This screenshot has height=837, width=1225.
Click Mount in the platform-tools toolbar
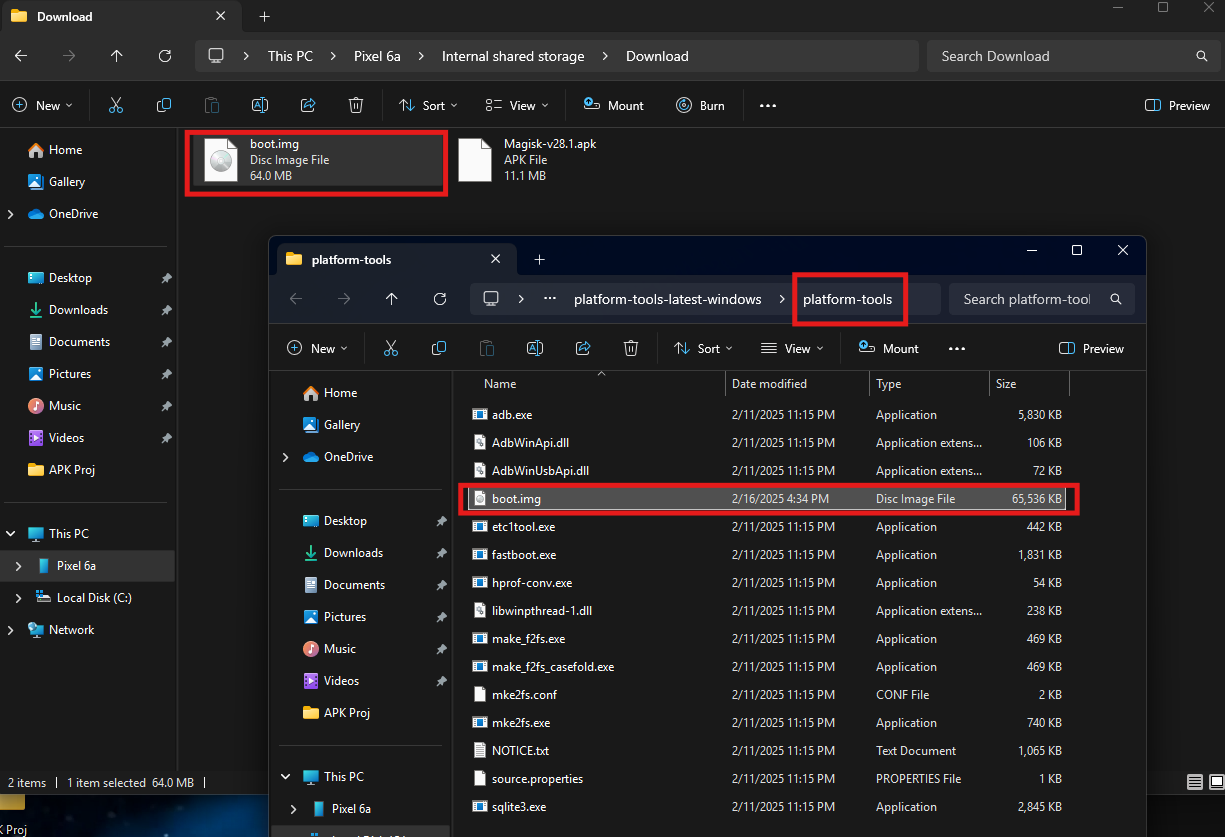tap(888, 348)
